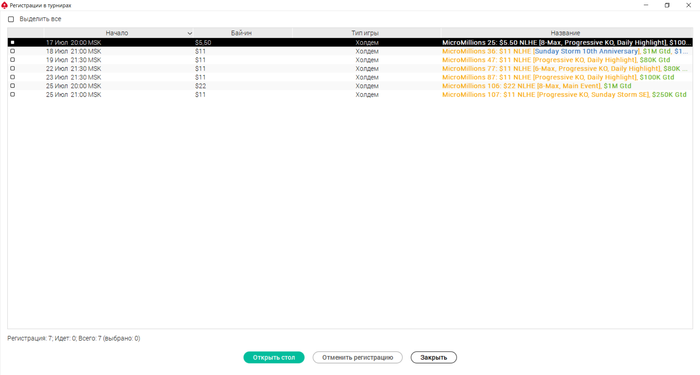Check the box for the 17 Июл tournament row
The width and height of the screenshot is (700, 375).
[12, 42]
